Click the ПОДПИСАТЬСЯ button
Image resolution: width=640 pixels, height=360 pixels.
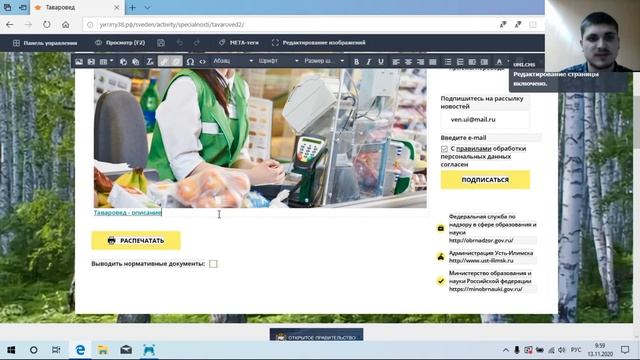pyautogui.click(x=485, y=180)
